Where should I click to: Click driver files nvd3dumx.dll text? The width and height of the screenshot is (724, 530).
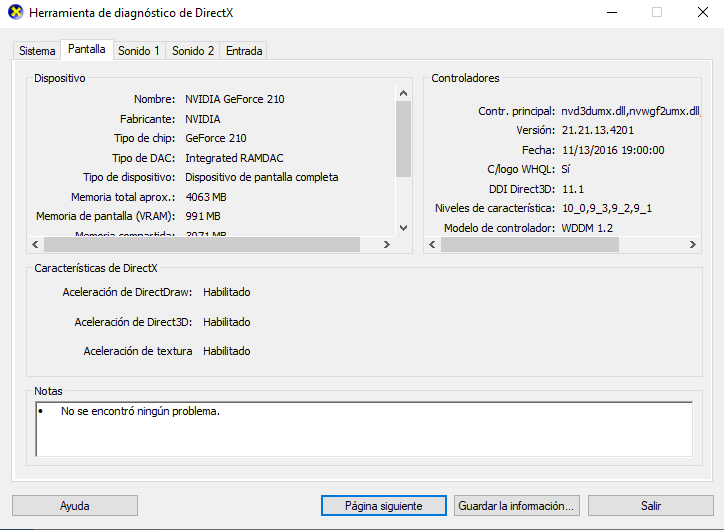coord(631,111)
